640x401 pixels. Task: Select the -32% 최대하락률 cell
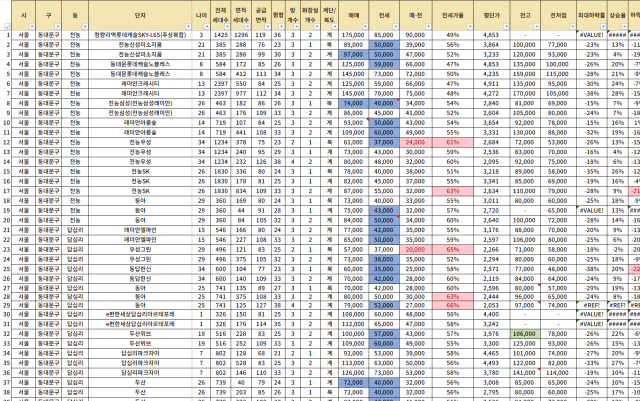pos(591,133)
